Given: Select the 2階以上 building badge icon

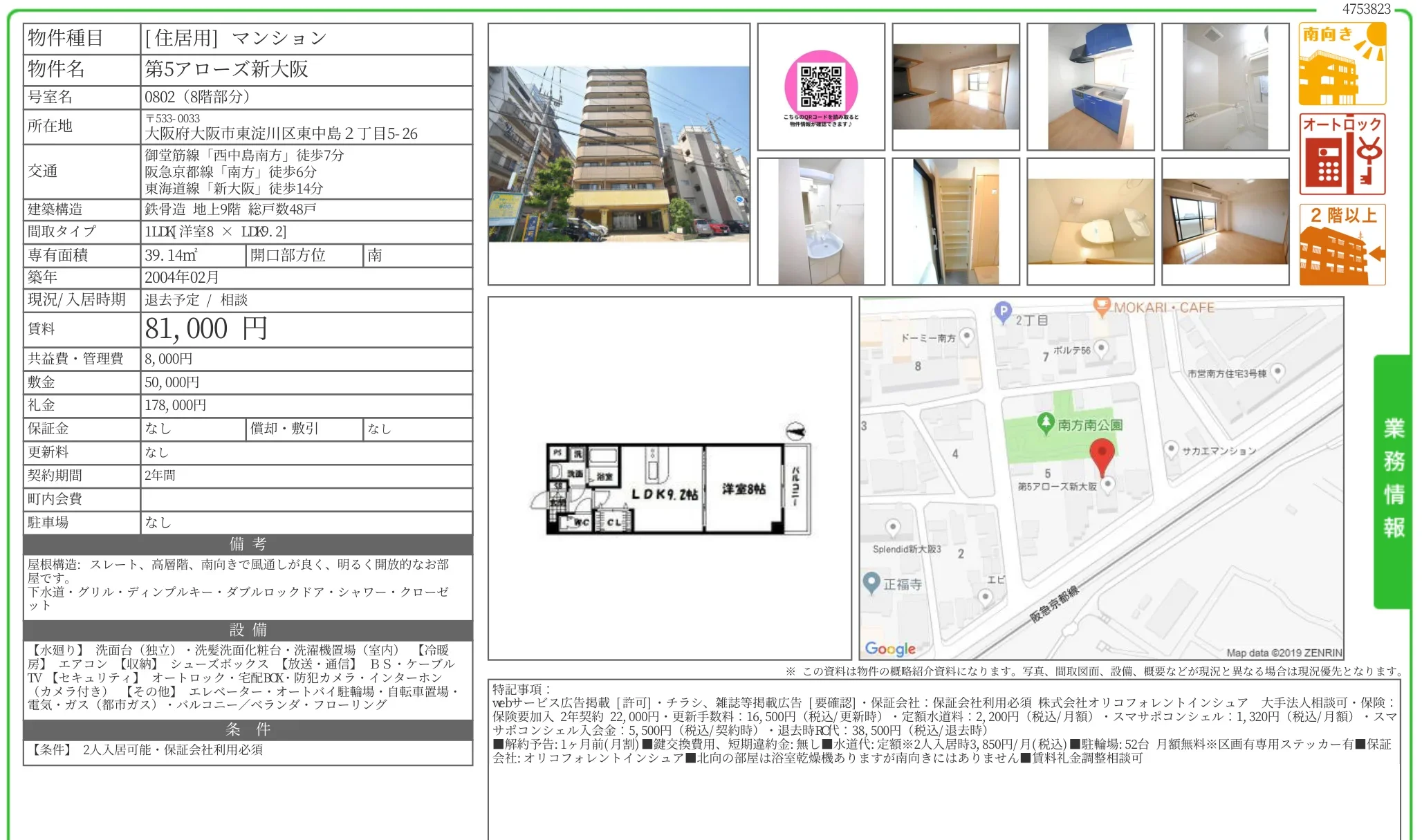Looking at the screenshot, I should pyautogui.click(x=1342, y=243).
